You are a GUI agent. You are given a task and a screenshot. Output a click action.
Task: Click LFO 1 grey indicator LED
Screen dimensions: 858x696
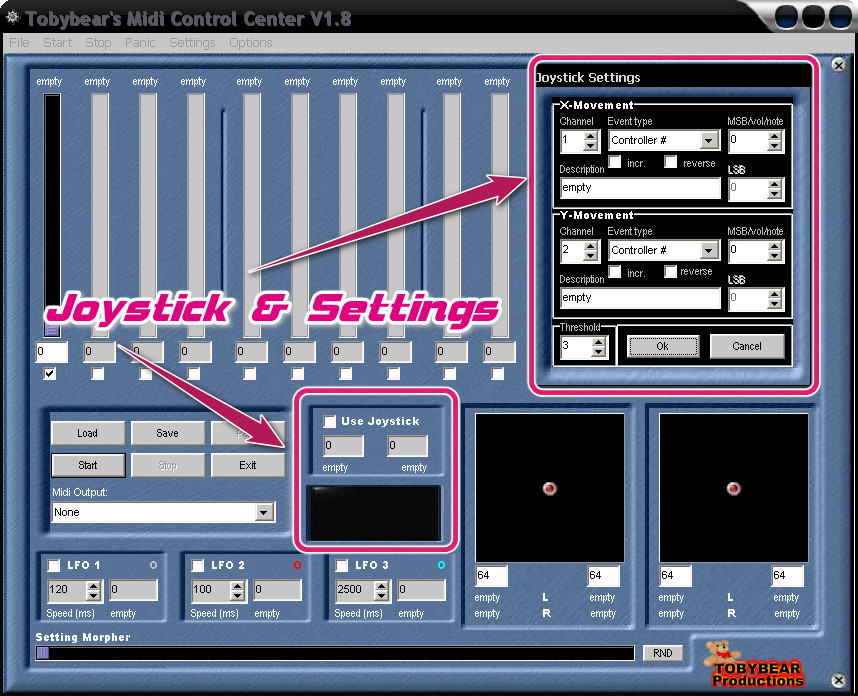tap(153, 565)
